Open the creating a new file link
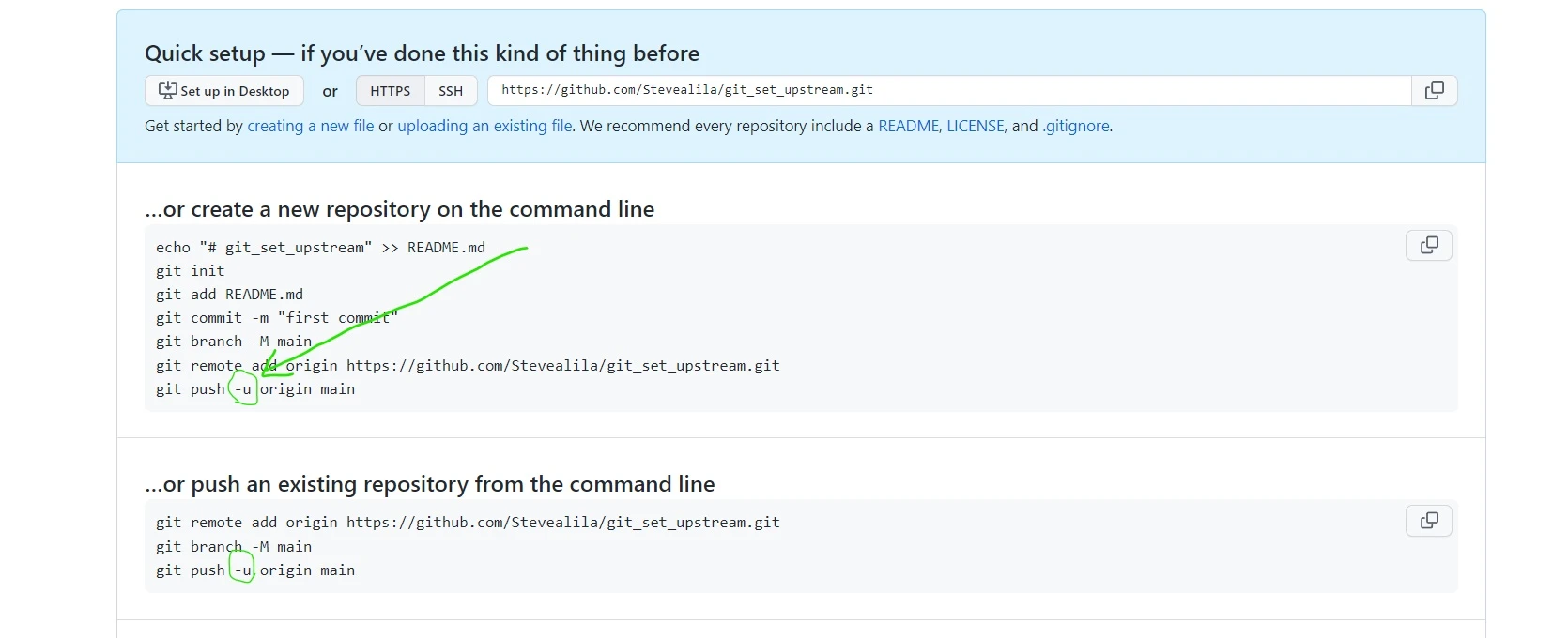 [310, 126]
